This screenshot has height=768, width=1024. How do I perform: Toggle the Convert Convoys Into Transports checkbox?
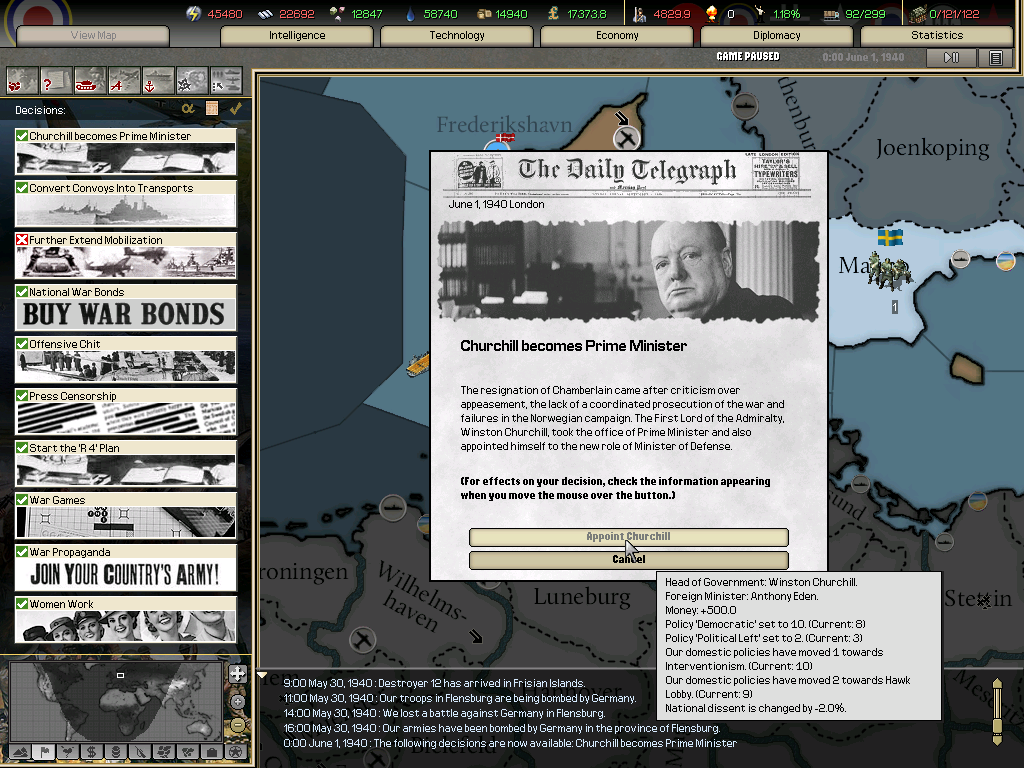22,188
